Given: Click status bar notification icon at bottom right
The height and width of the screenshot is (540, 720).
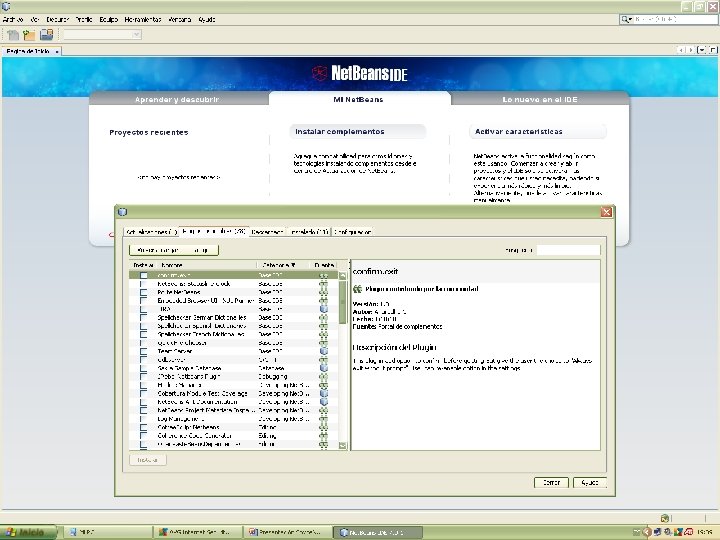Looking at the screenshot, I should [x=664, y=518].
